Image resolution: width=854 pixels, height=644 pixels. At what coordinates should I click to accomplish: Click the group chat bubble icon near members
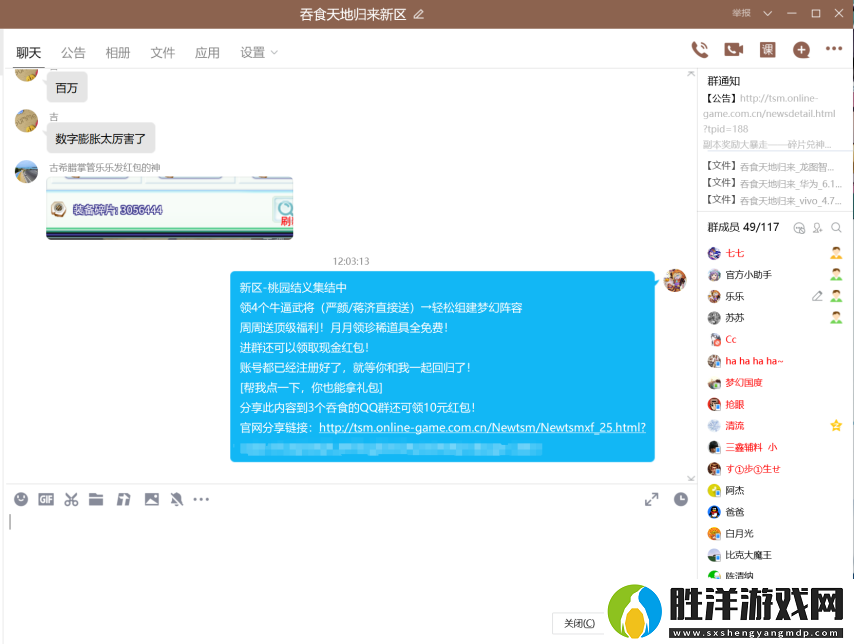tap(799, 228)
